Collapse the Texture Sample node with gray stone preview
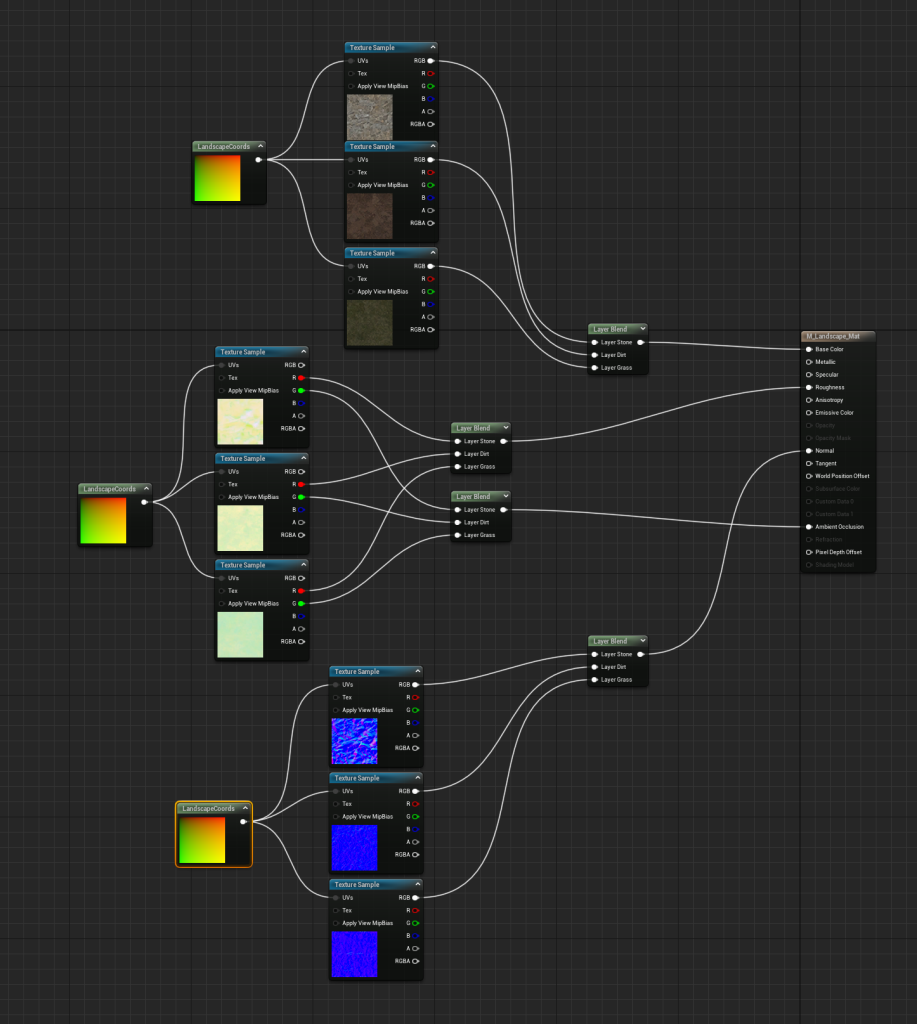This screenshot has width=917, height=1024. click(x=432, y=47)
